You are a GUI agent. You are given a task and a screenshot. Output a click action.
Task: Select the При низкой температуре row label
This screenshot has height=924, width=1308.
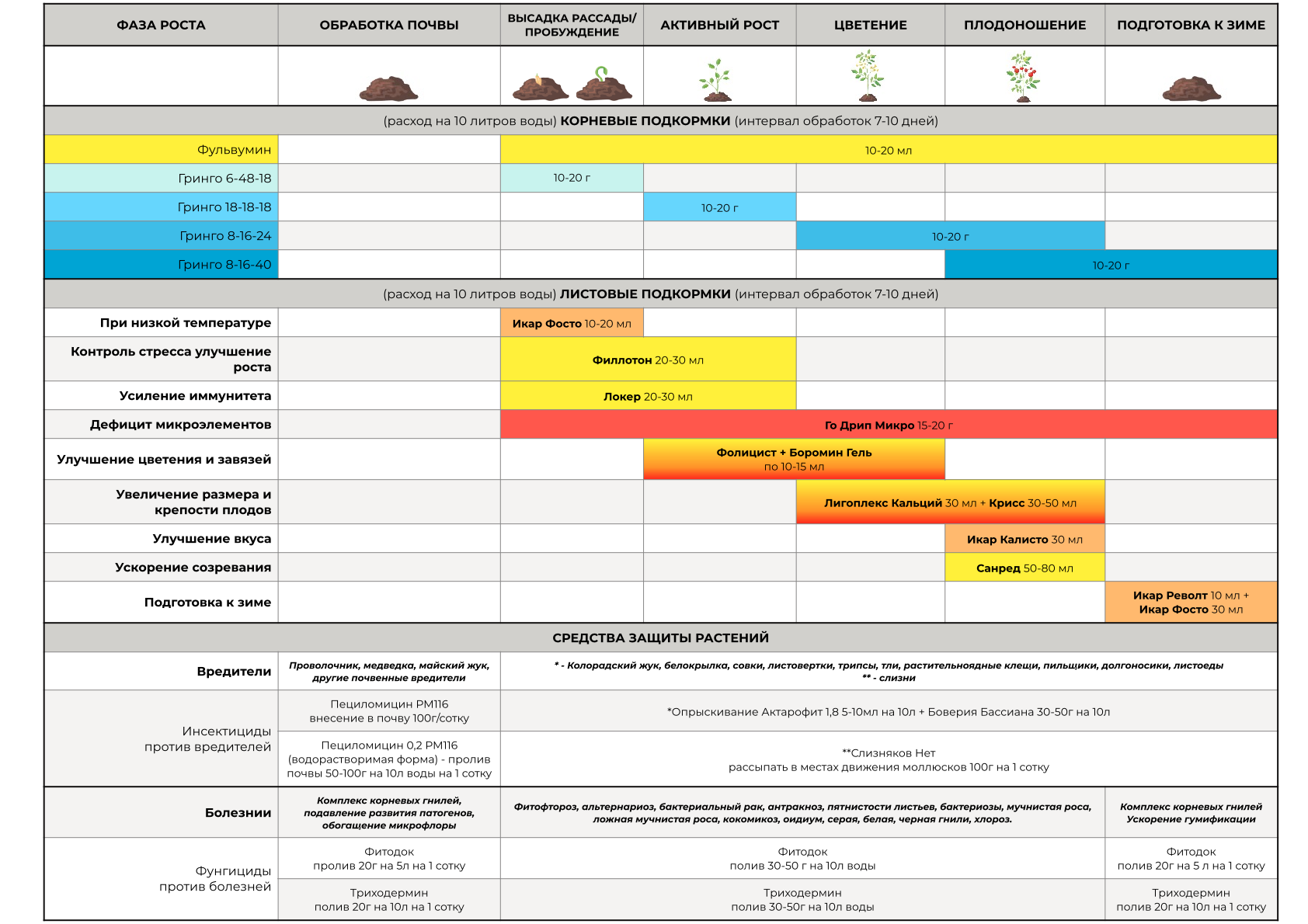click(x=161, y=322)
